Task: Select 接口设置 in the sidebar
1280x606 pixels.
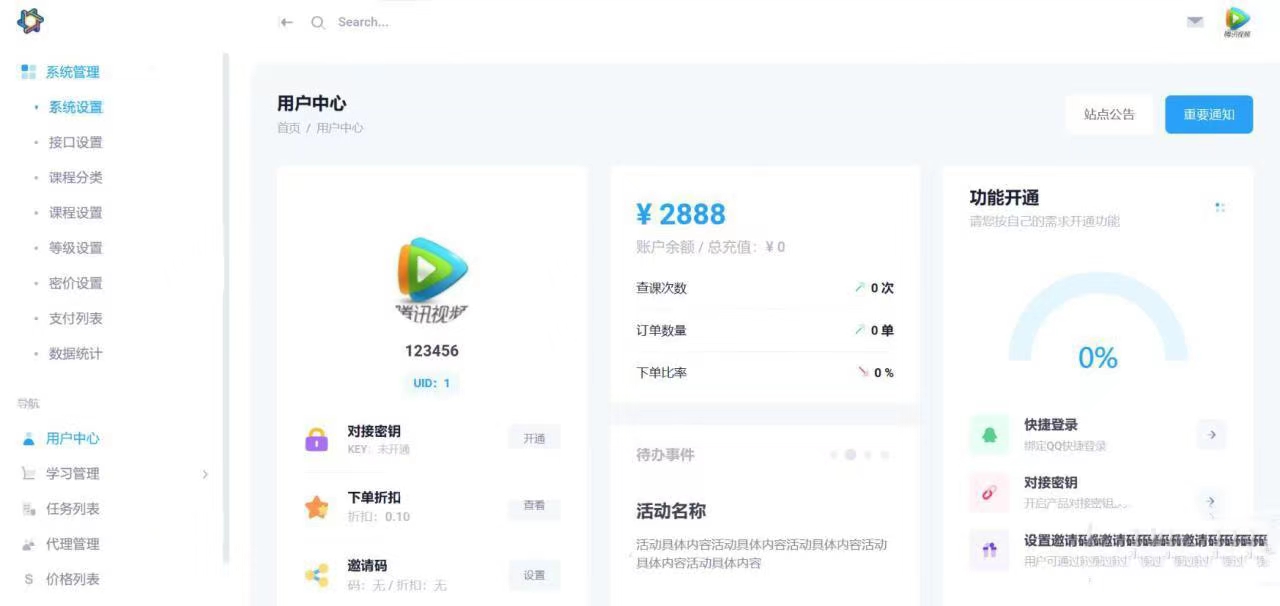Action: tap(75, 142)
